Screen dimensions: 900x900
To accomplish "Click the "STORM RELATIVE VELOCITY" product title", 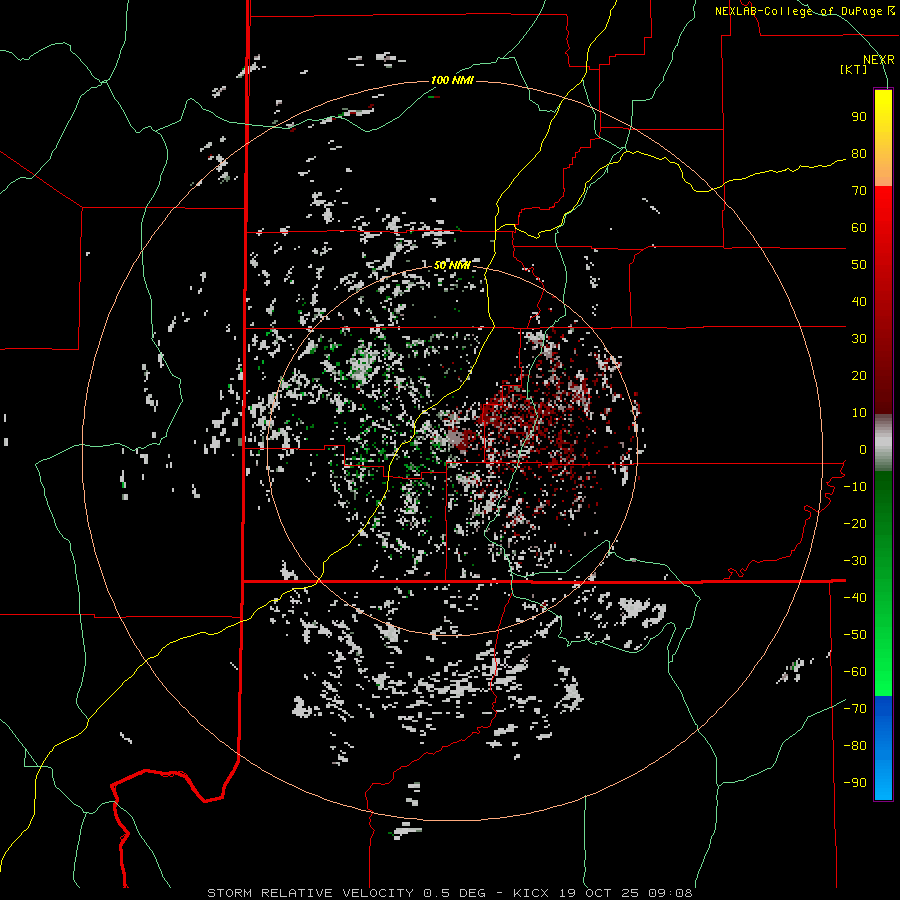I will tap(310, 893).
